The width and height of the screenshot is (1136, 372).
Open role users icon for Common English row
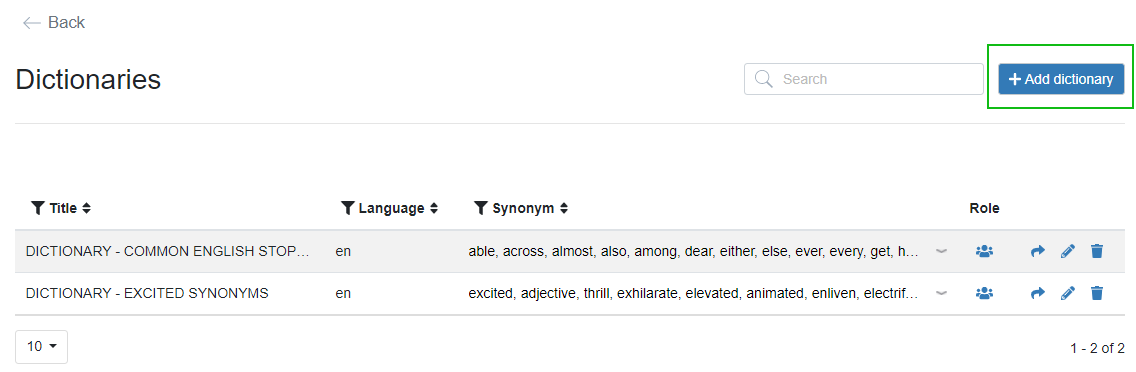(984, 252)
